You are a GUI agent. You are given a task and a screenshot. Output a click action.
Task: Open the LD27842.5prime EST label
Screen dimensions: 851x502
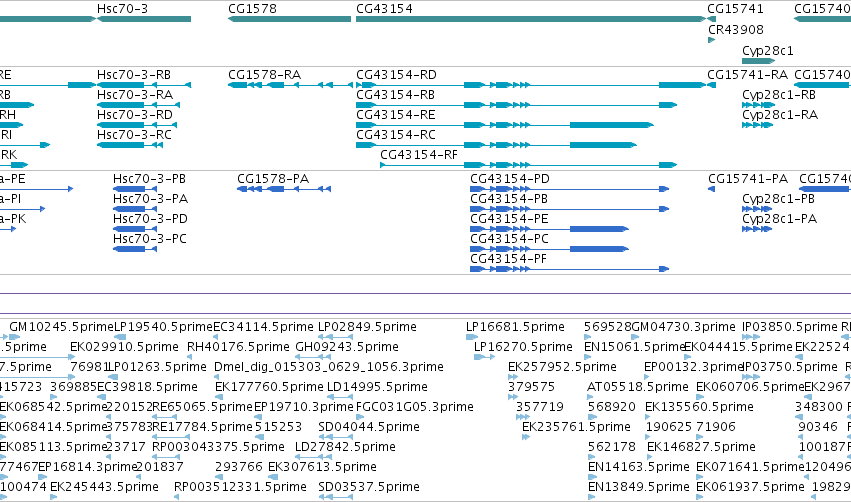[x=345, y=447]
